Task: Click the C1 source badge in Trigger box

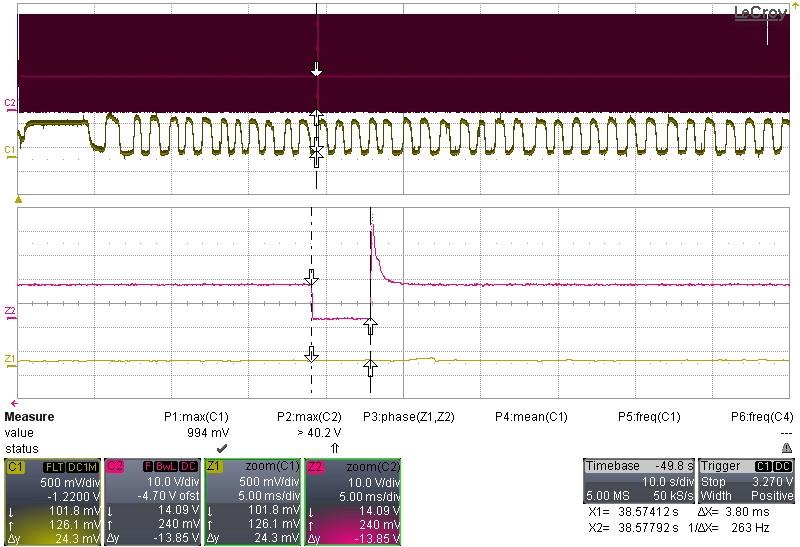Action: click(x=764, y=466)
